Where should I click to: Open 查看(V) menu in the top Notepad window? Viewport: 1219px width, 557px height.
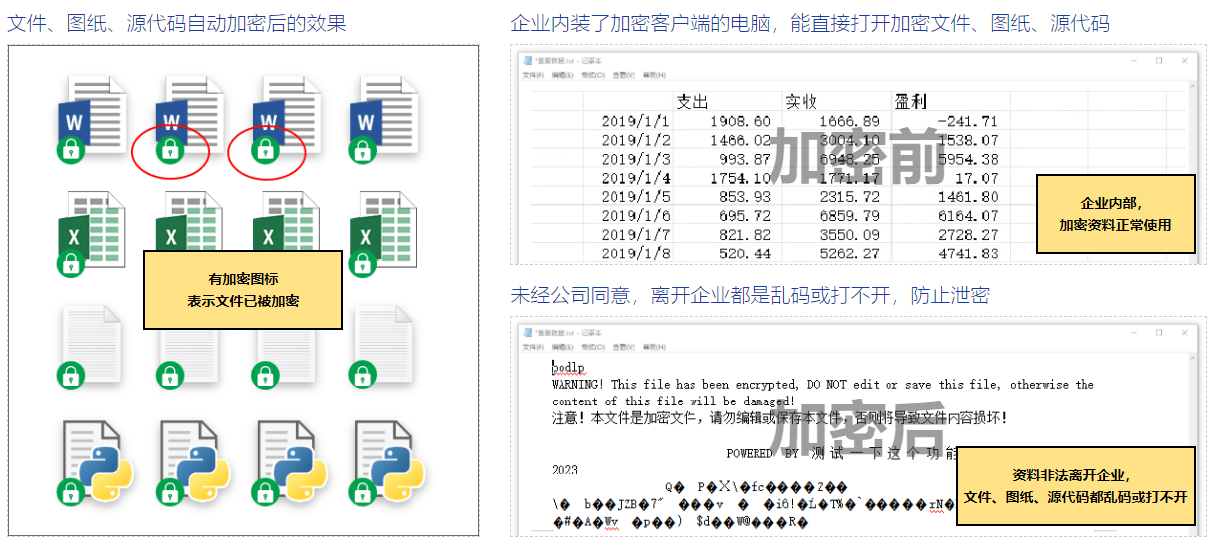point(623,74)
